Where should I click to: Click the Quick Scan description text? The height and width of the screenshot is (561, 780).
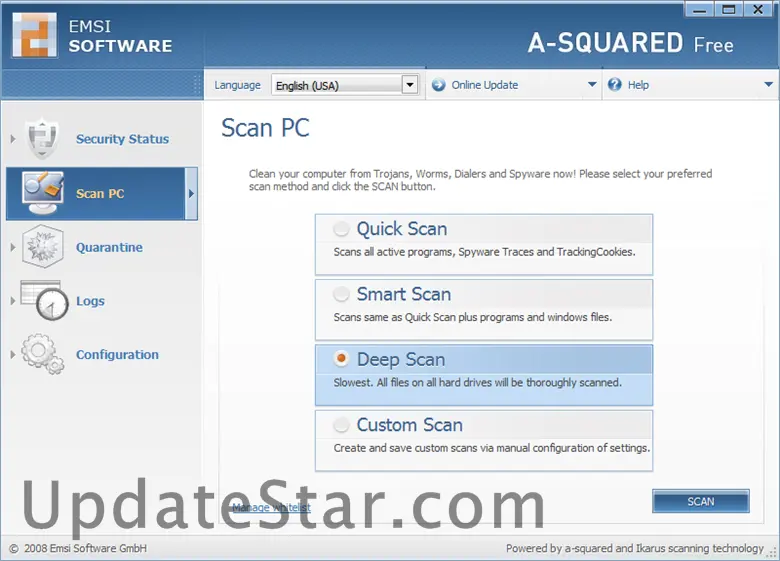click(x=484, y=252)
